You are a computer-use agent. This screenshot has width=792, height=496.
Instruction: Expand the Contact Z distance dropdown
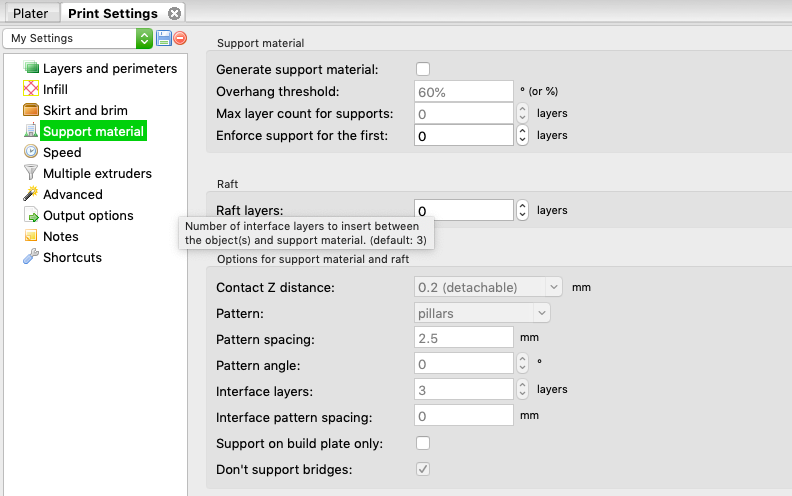pos(488,287)
